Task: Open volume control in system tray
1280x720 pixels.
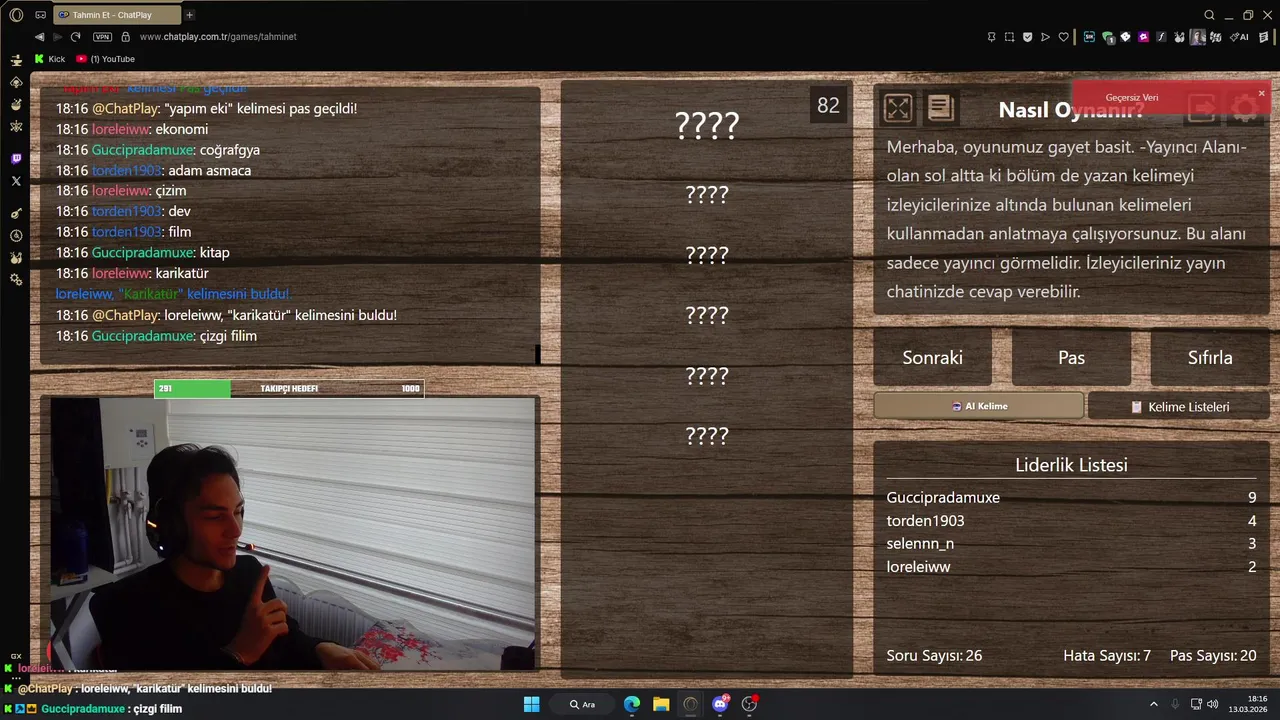Action: [x=1212, y=704]
